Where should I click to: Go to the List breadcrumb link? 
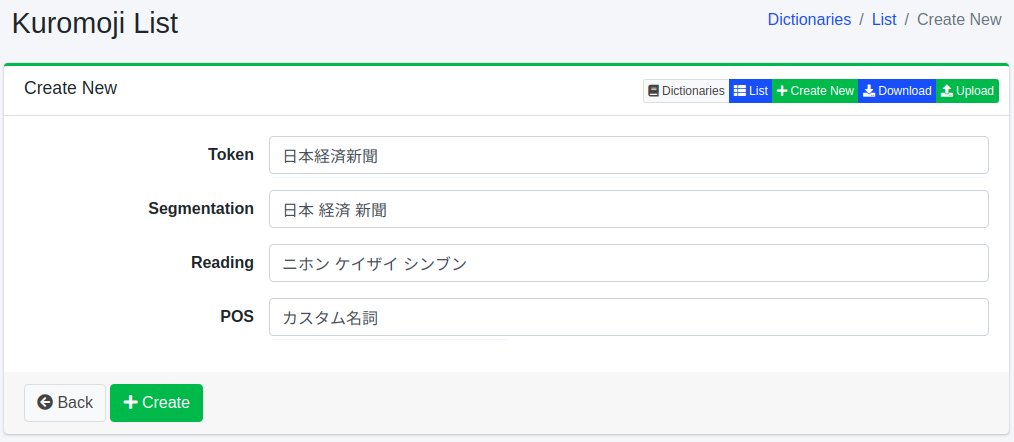[x=884, y=19]
